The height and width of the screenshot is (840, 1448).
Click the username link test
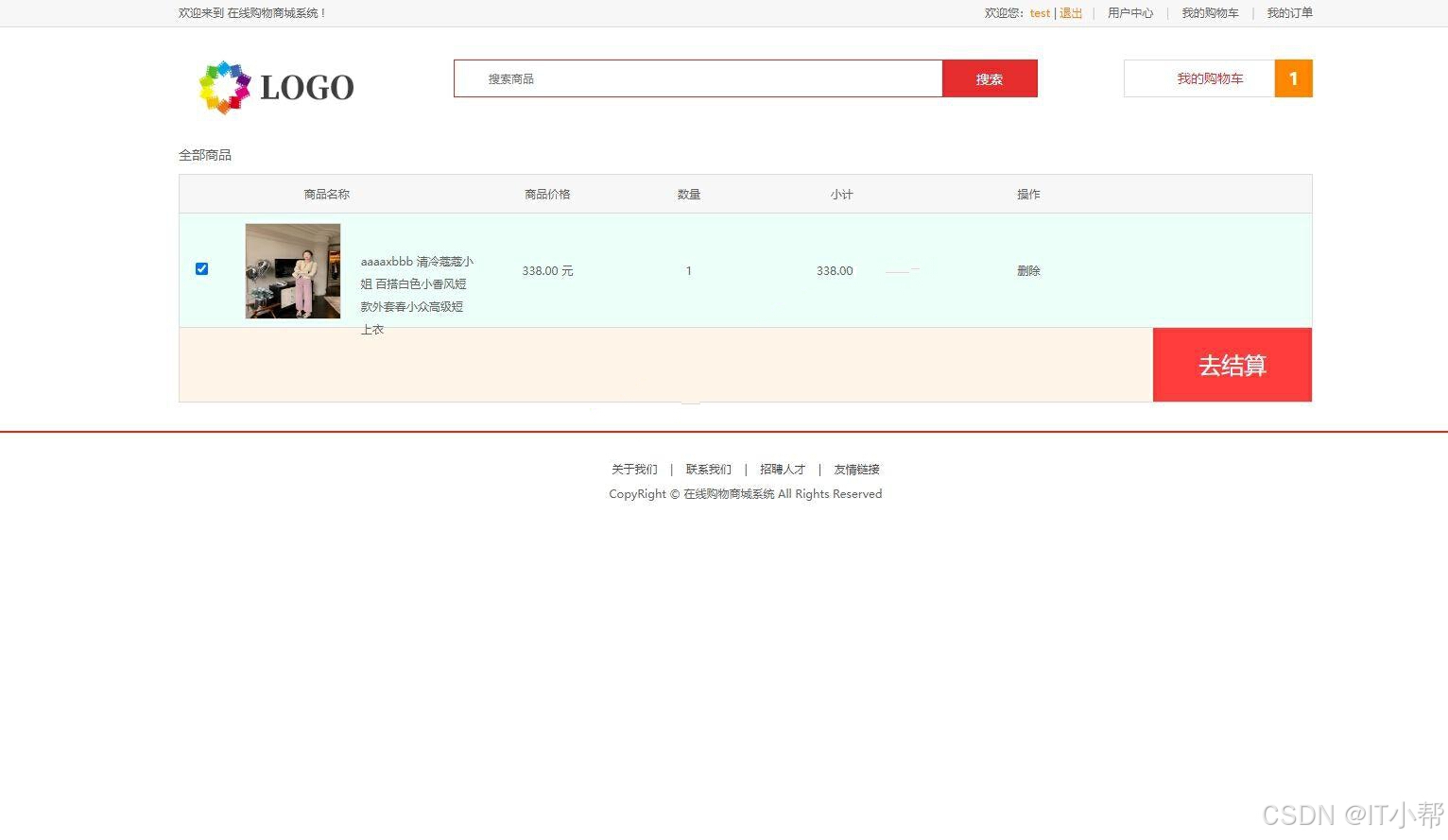[1040, 13]
